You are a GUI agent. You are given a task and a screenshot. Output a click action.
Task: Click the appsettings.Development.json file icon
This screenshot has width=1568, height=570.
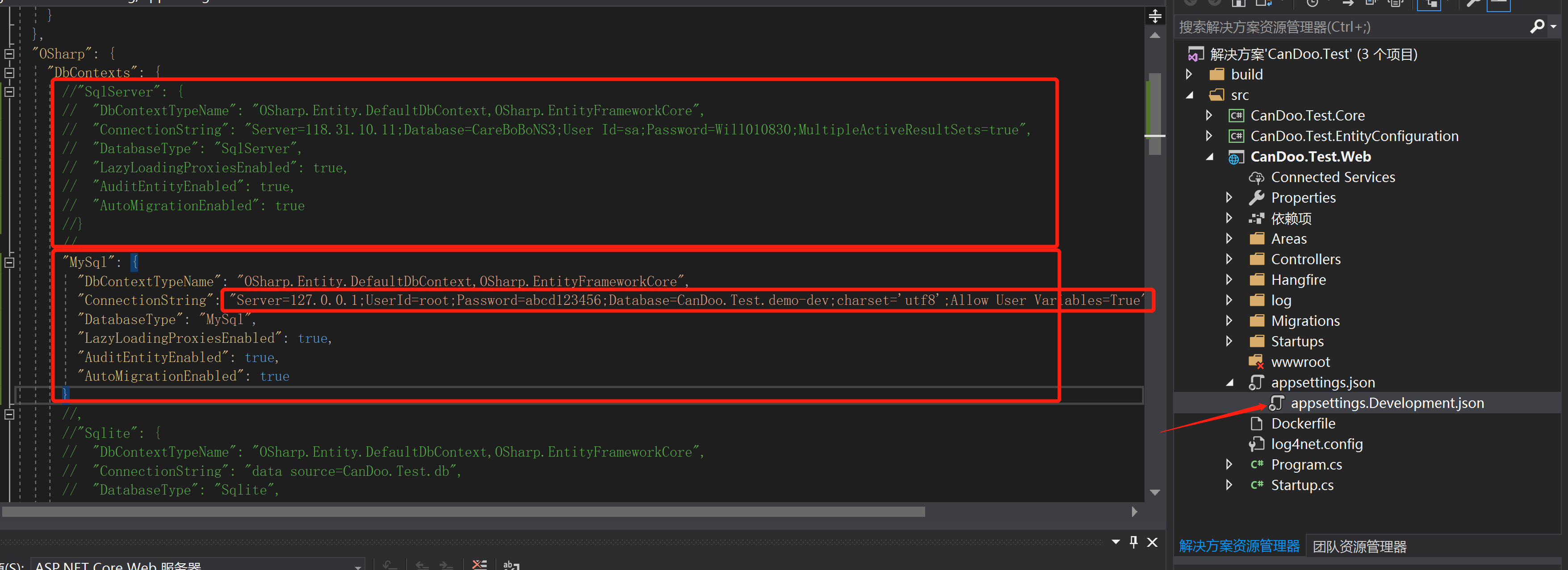click(x=1276, y=404)
